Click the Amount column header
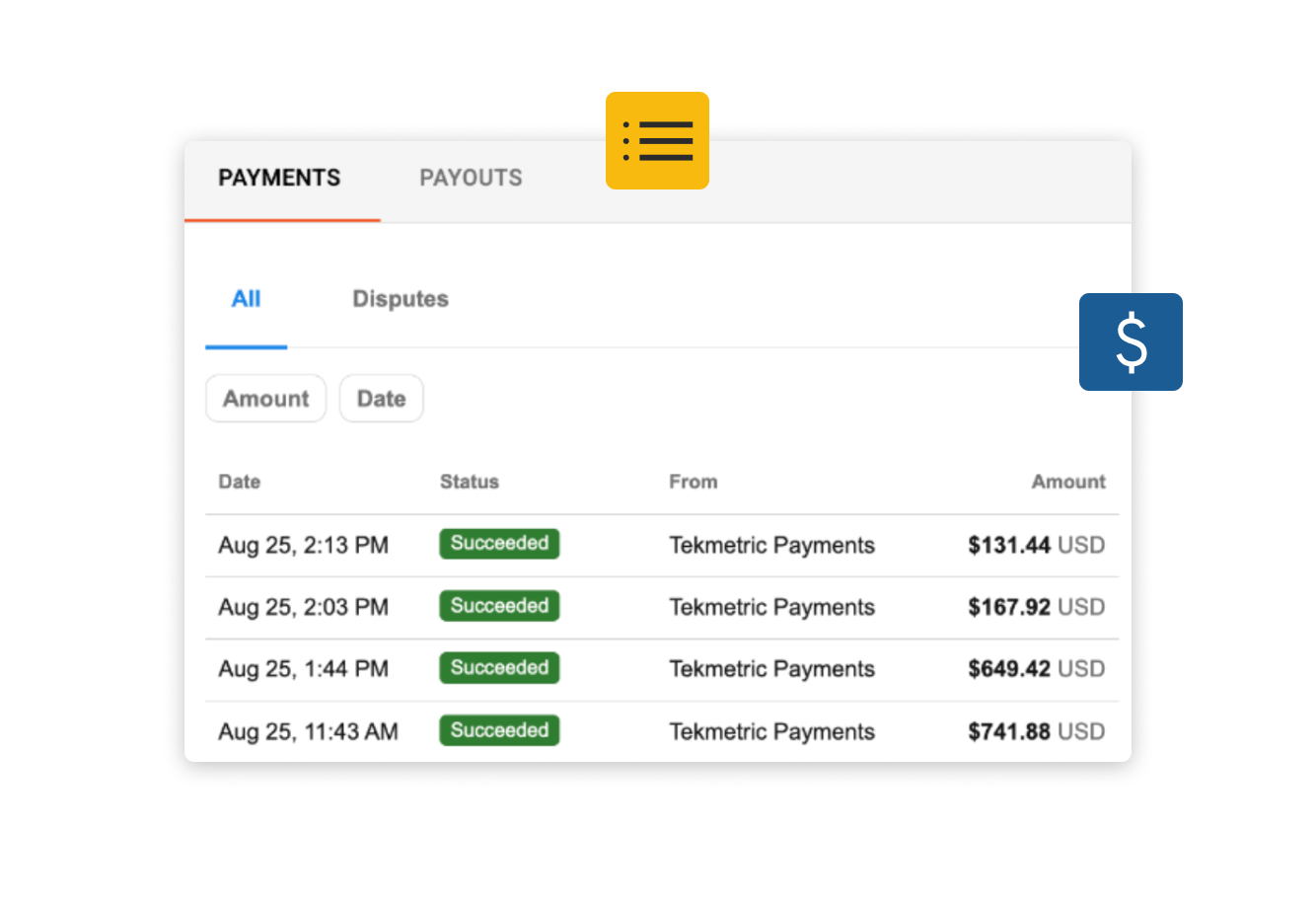The image size is (1316, 905). (1068, 482)
